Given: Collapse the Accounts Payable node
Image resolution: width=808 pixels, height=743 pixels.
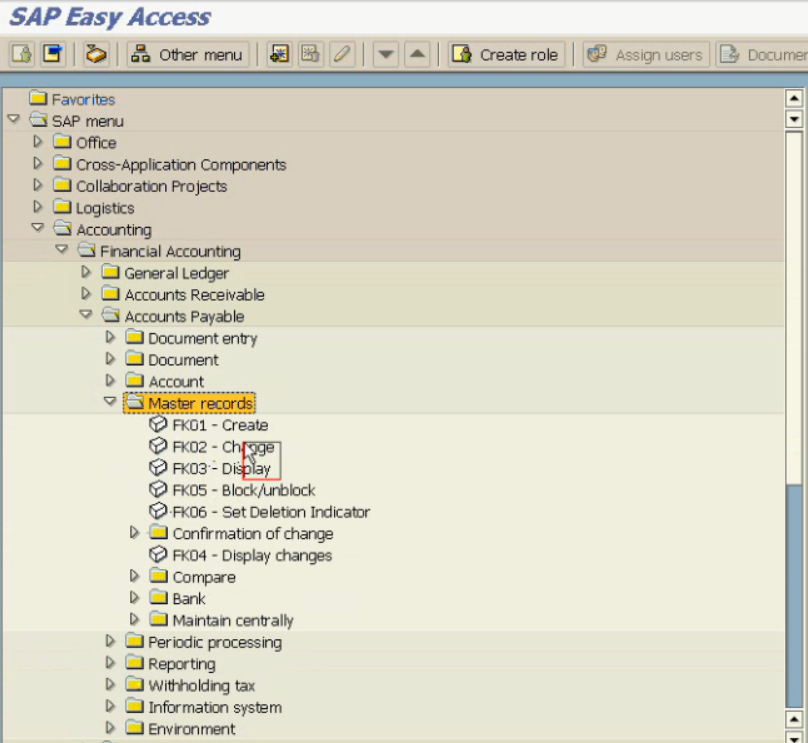Looking at the screenshot, I should click(x=86, y=314).
